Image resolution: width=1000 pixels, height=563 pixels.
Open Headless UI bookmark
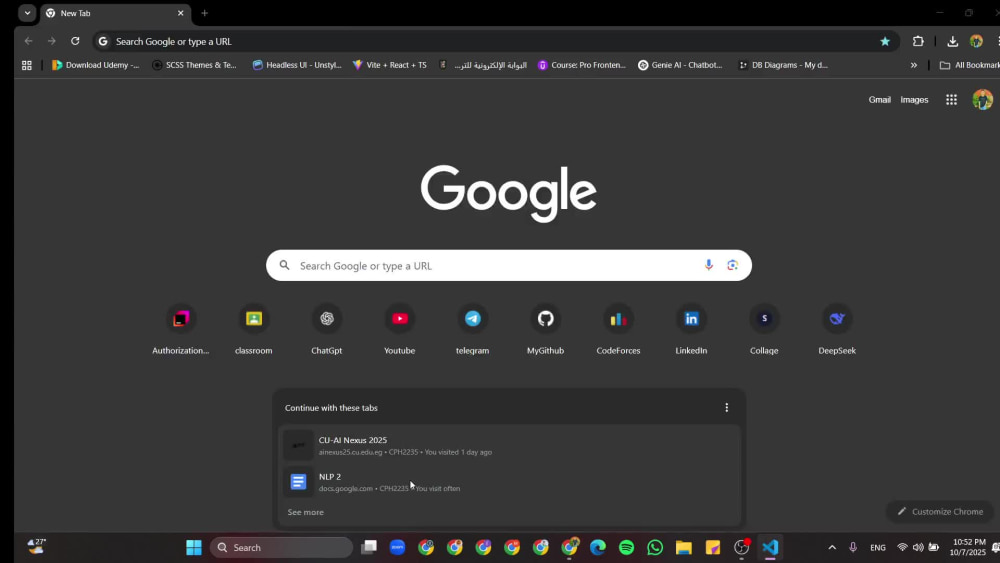click(297, 65)
